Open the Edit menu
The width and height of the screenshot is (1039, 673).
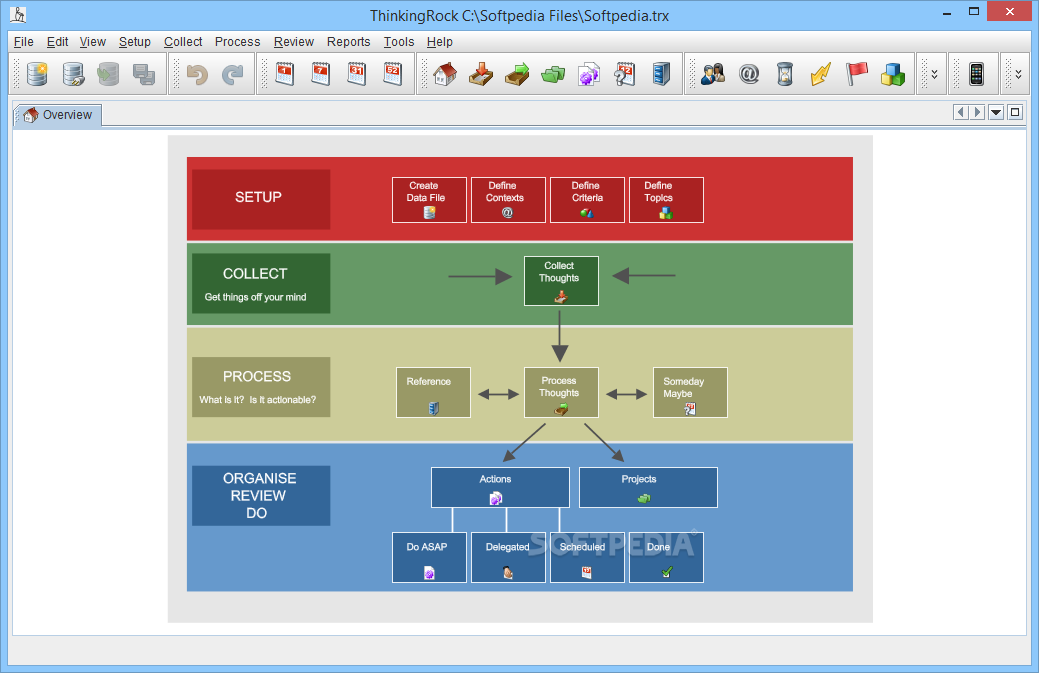[57, 42]
